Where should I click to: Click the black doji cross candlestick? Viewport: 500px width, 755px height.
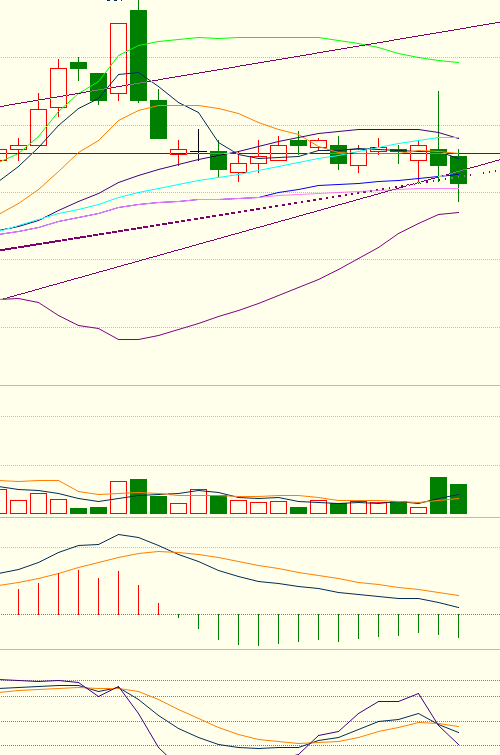198,147
